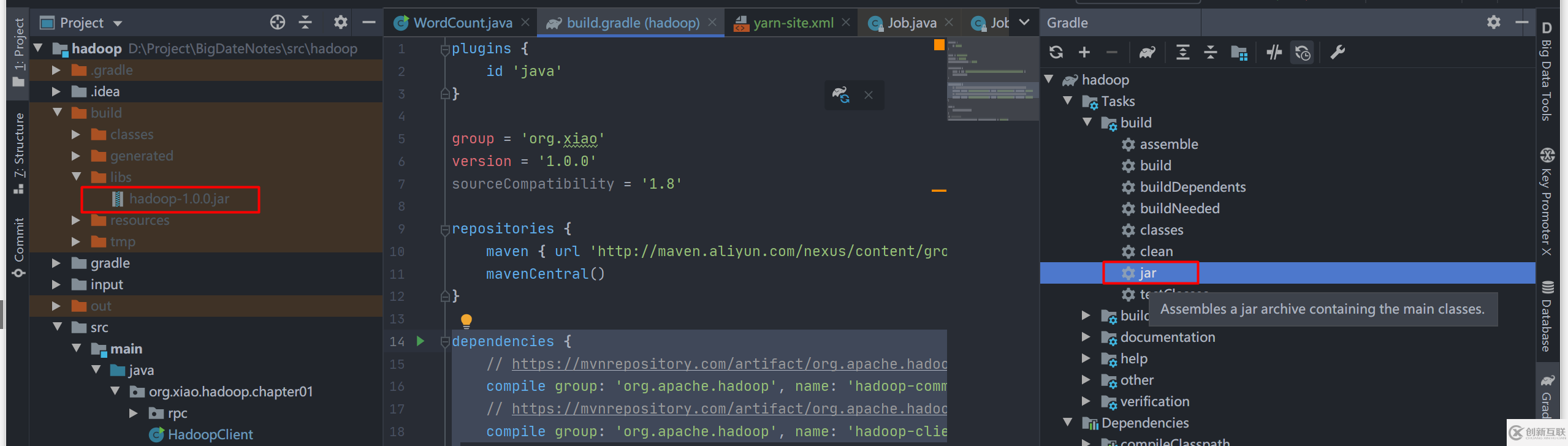Screen dimensions: 1568x446
Task: Open Gradle panel options gear
Action: tap(1494, 22)
